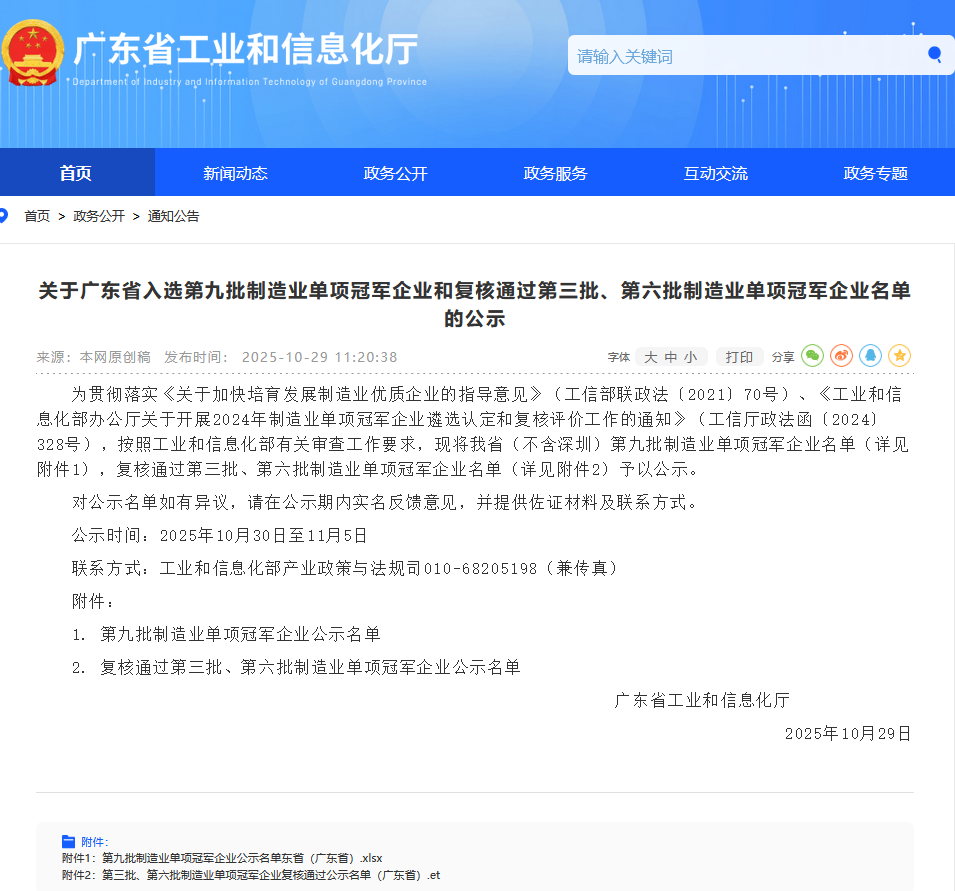955x891 pixels.
Task: Set font size to small (小)
Action: point(690,357)
